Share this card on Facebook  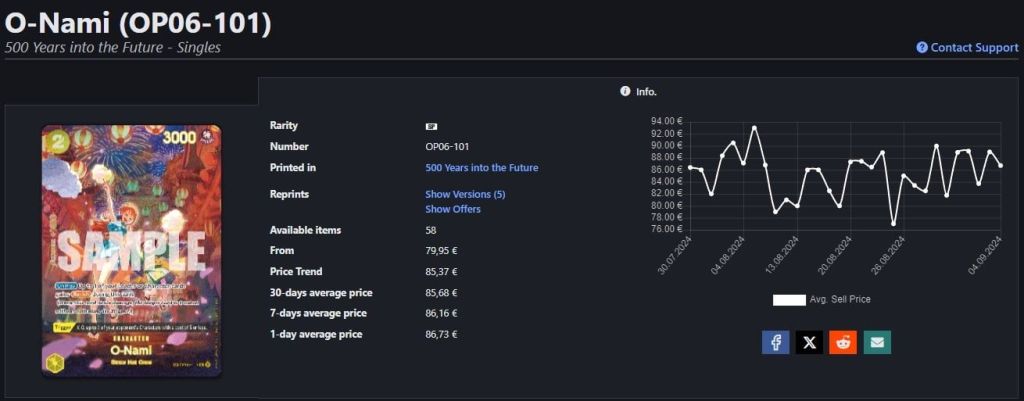coord(776,342)
